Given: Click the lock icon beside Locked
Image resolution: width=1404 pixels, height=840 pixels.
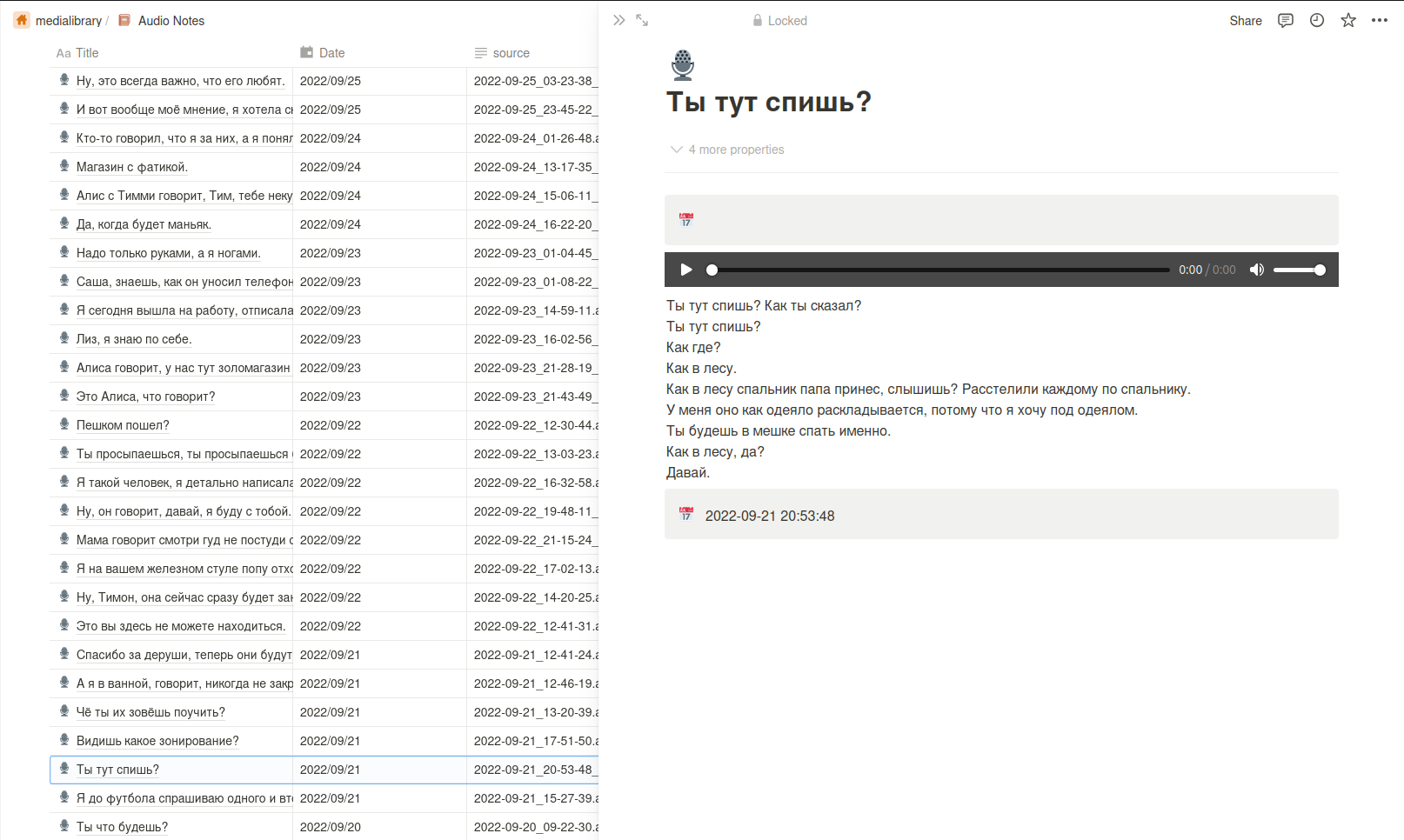Looking at the screenshot, I should 758,20.
